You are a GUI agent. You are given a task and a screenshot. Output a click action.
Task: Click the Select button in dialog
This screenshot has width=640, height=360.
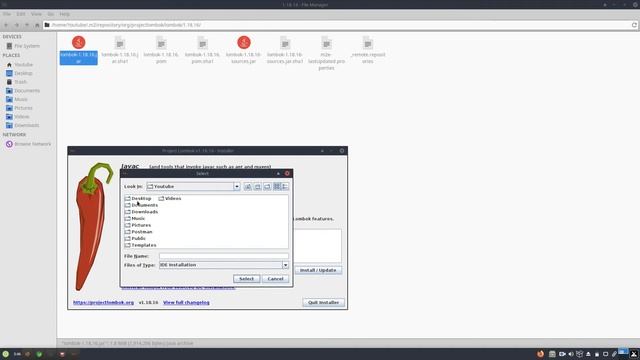click(247, 279)
